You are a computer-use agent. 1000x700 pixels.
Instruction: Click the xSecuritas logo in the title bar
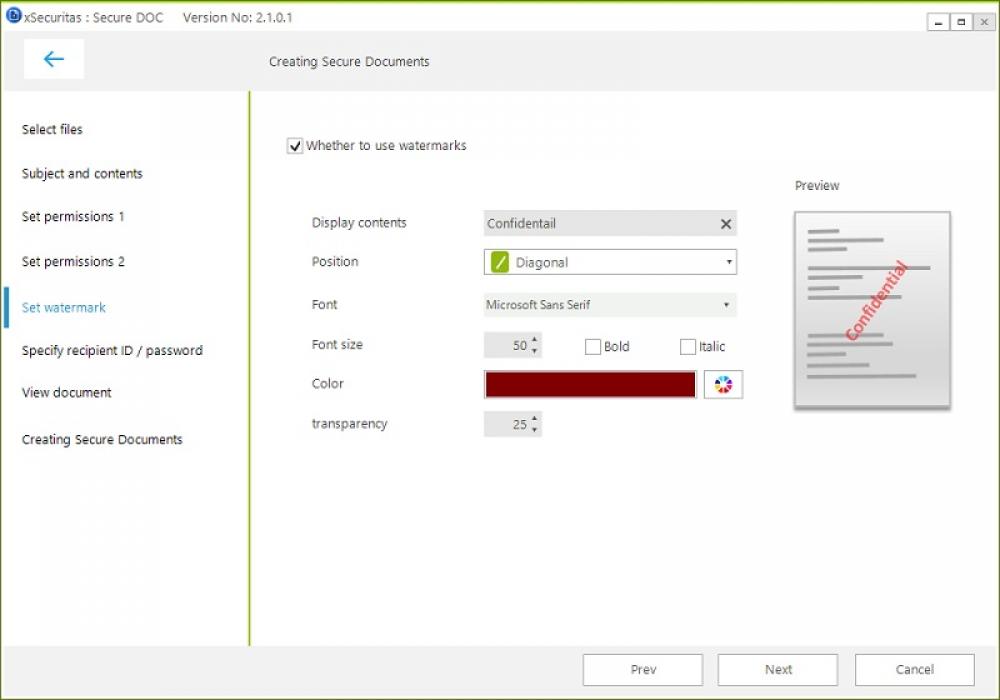click(12, 16)
